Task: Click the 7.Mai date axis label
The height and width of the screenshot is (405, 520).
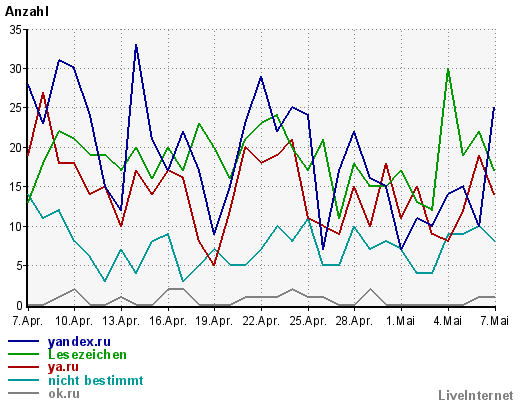Action: point(495,321)
